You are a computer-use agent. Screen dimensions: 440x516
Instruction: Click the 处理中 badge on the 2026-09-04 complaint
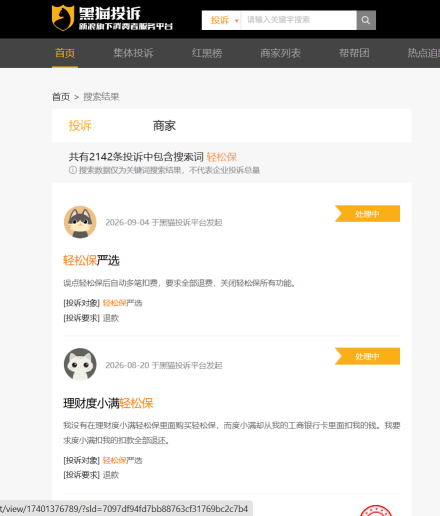(367, 214)
